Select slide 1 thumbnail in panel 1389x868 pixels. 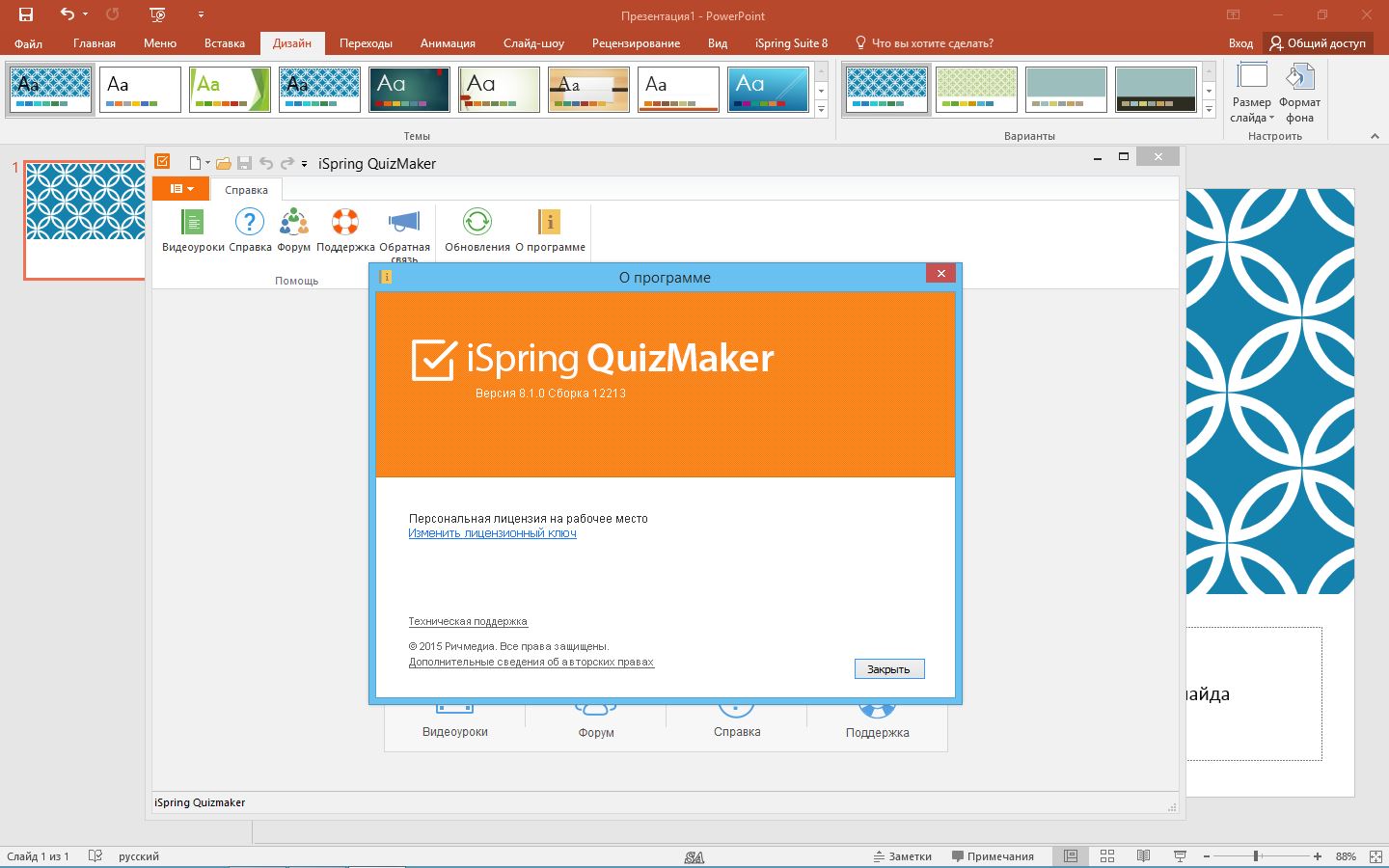pyautogui.click(x=85, y=220)
